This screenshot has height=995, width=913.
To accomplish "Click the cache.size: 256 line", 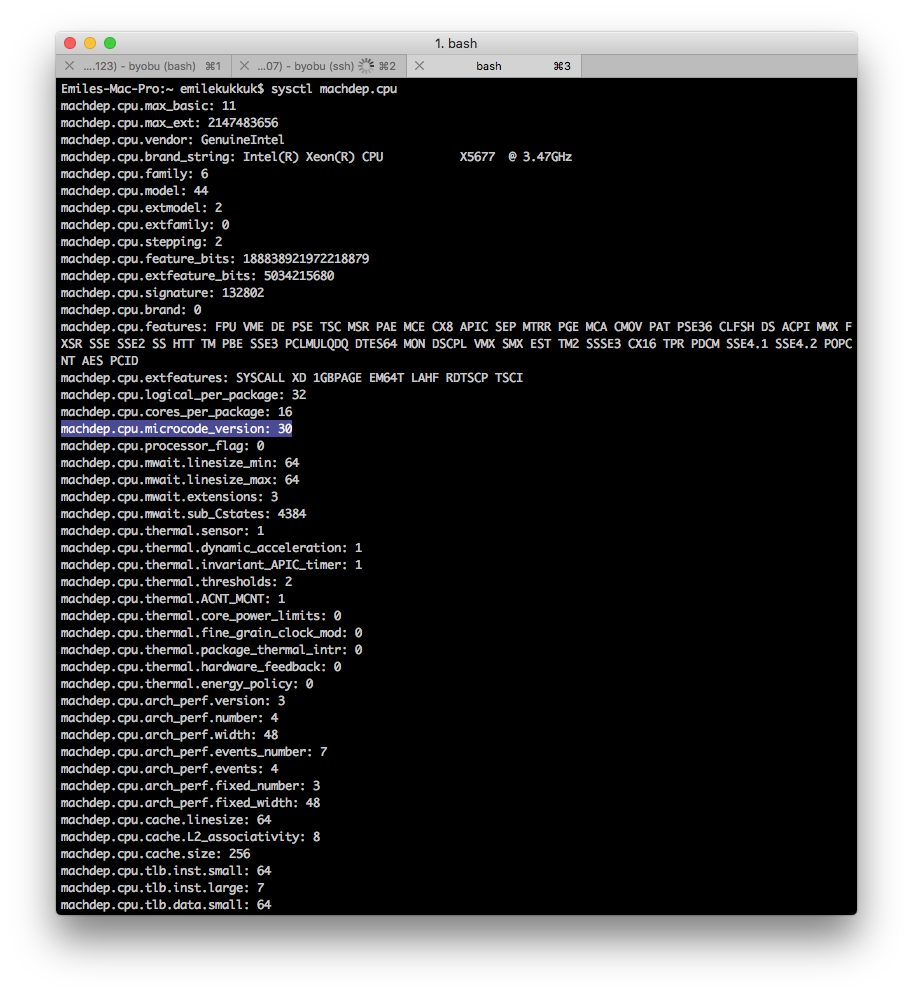I will [155, 854].
